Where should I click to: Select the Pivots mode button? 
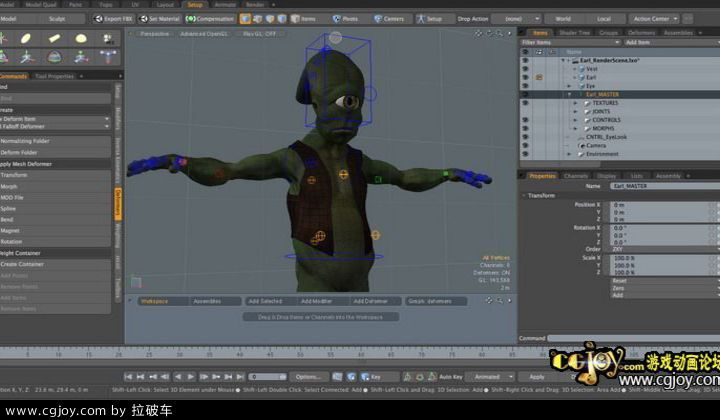point(345,19)
